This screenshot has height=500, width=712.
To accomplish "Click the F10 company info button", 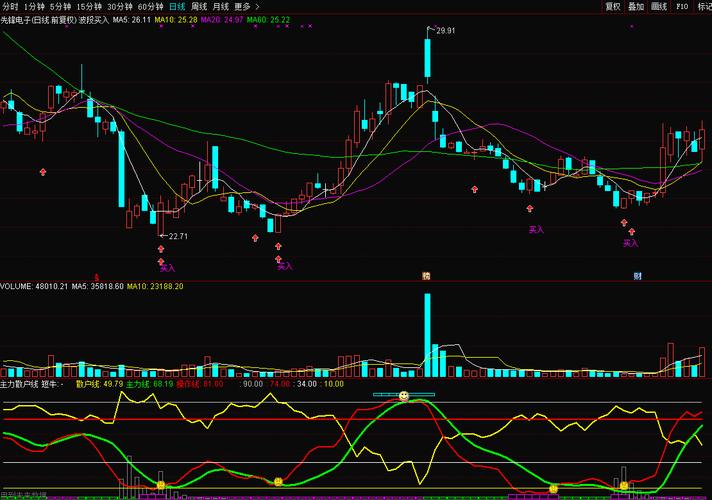I will click(682, 6).
